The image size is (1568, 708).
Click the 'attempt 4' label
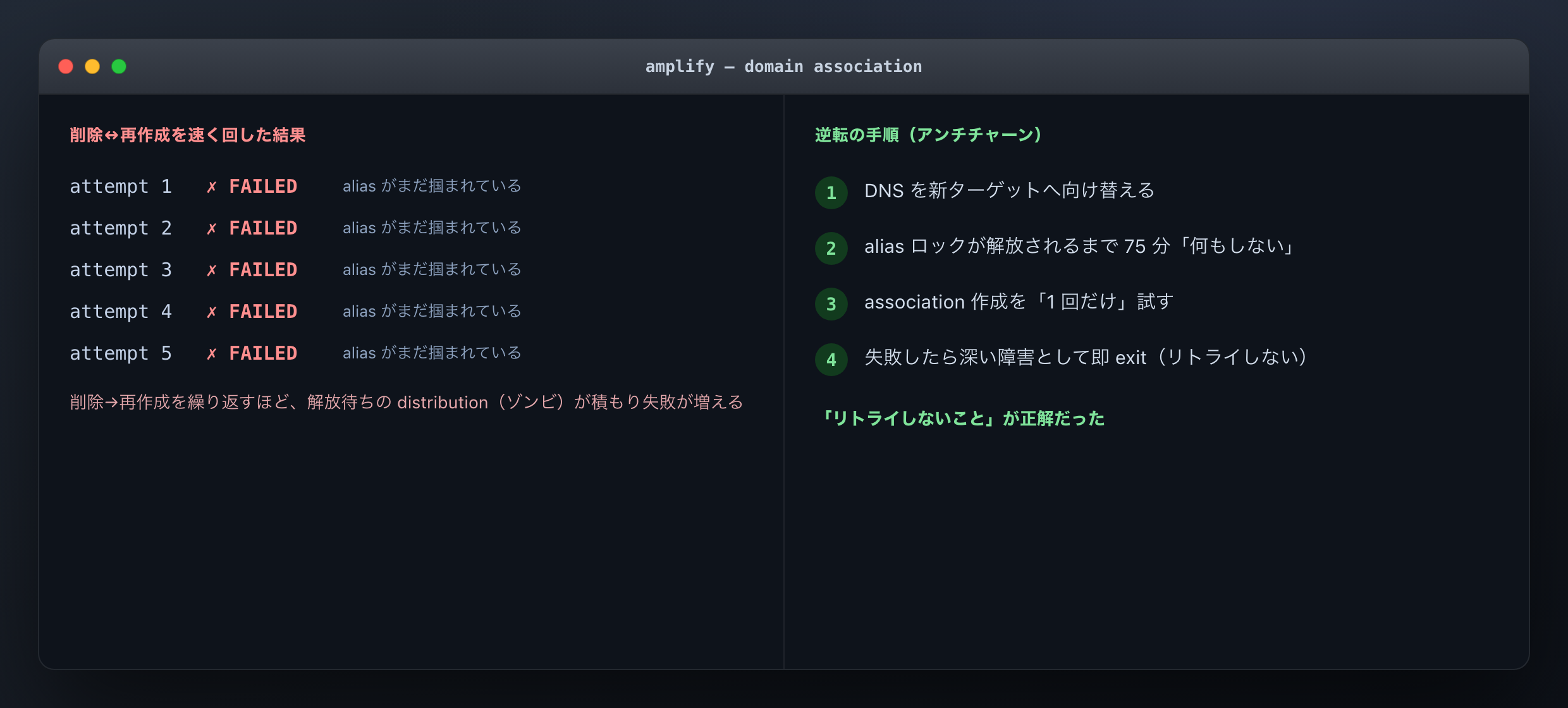pyautogui.click(x=121, y=312)
